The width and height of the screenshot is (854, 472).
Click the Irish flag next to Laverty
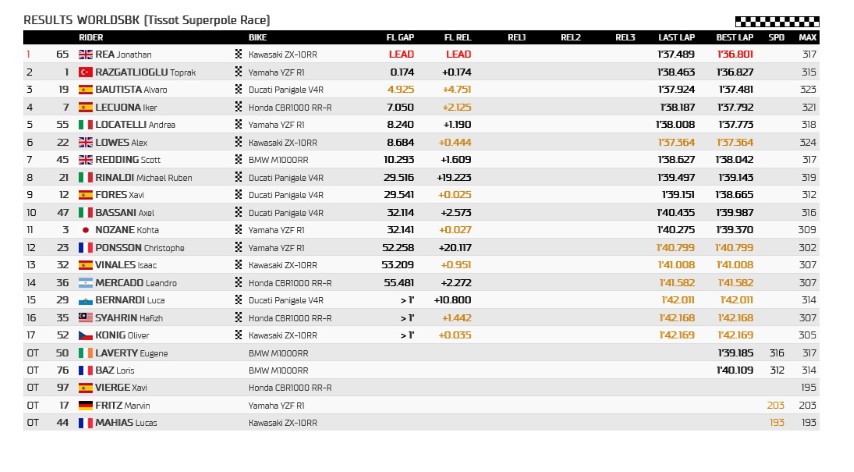pos(85,352)
